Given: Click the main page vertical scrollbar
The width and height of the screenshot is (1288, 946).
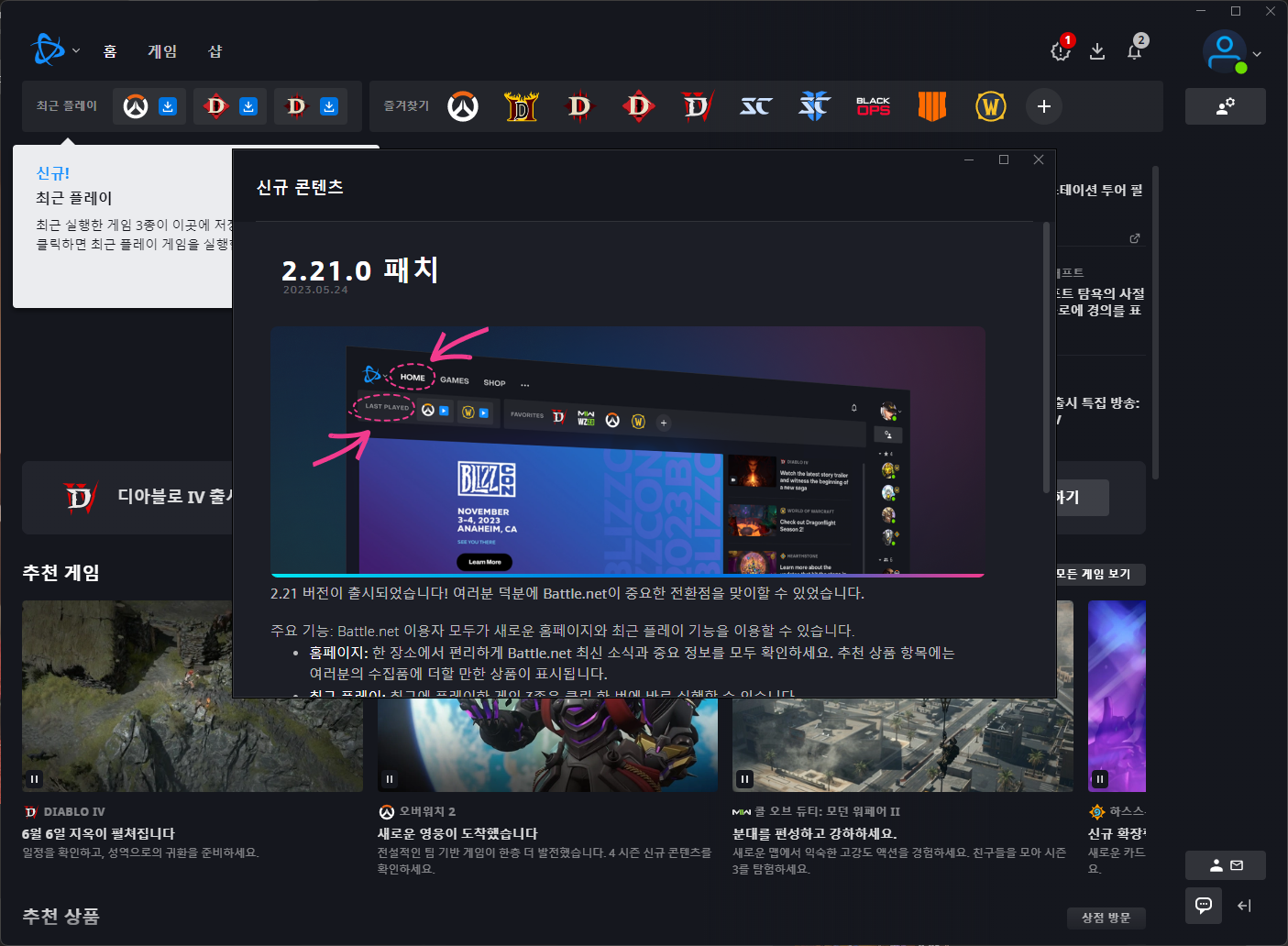Looking at the screenshot, I should 1155,323.
